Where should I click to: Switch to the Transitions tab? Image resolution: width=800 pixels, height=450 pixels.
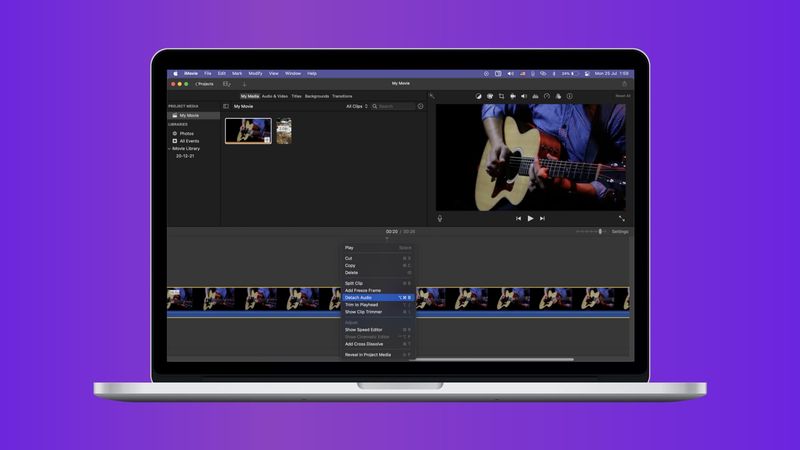[x=342, y=96]
